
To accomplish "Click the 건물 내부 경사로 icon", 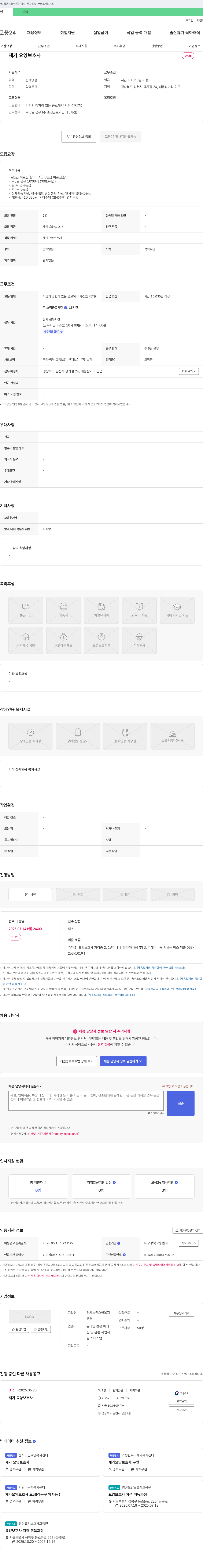I will click(173, 736).
